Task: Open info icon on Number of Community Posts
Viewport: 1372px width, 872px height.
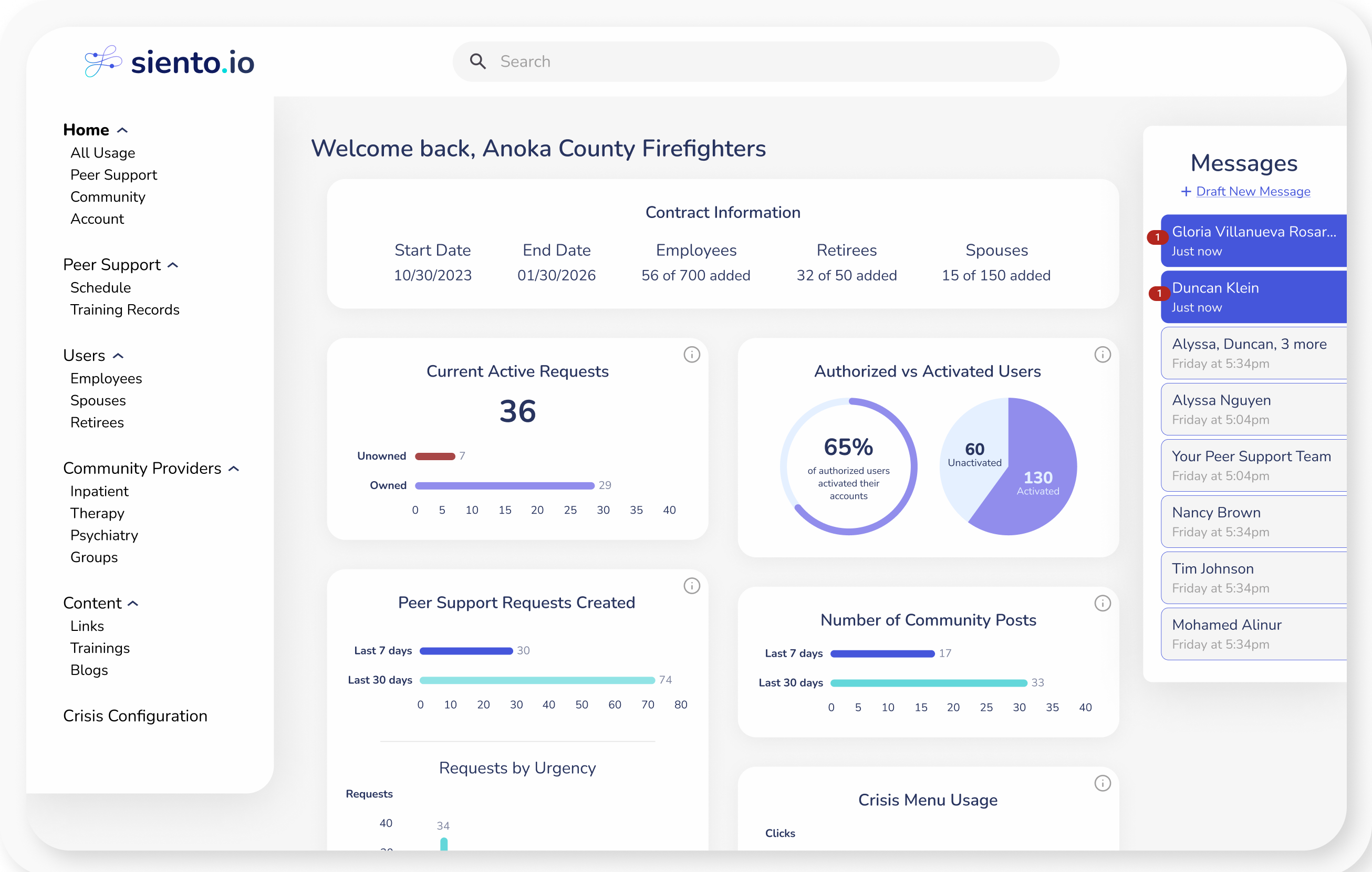Action: 1102,603
